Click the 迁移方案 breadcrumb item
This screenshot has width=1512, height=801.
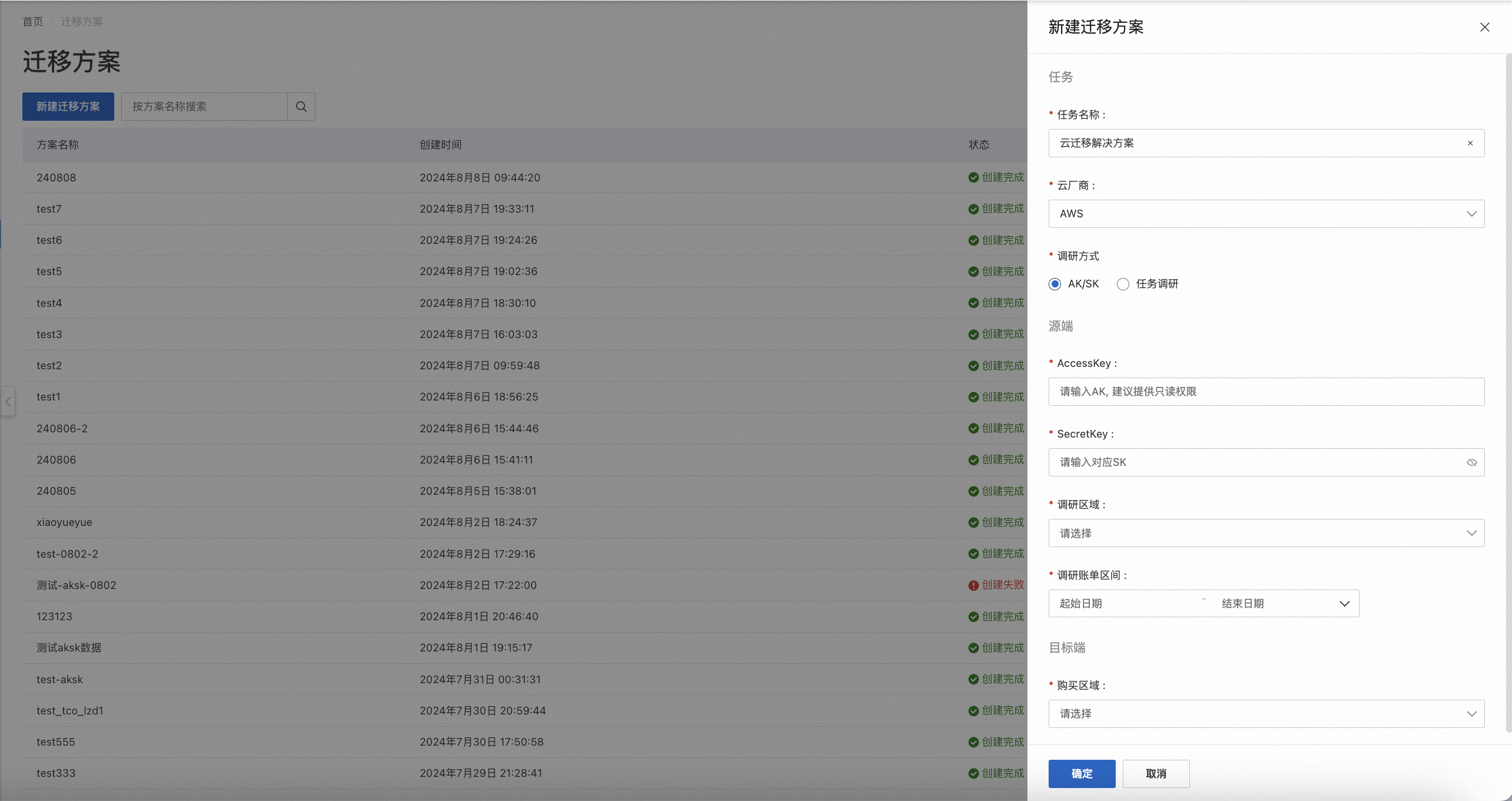(82, 22)
